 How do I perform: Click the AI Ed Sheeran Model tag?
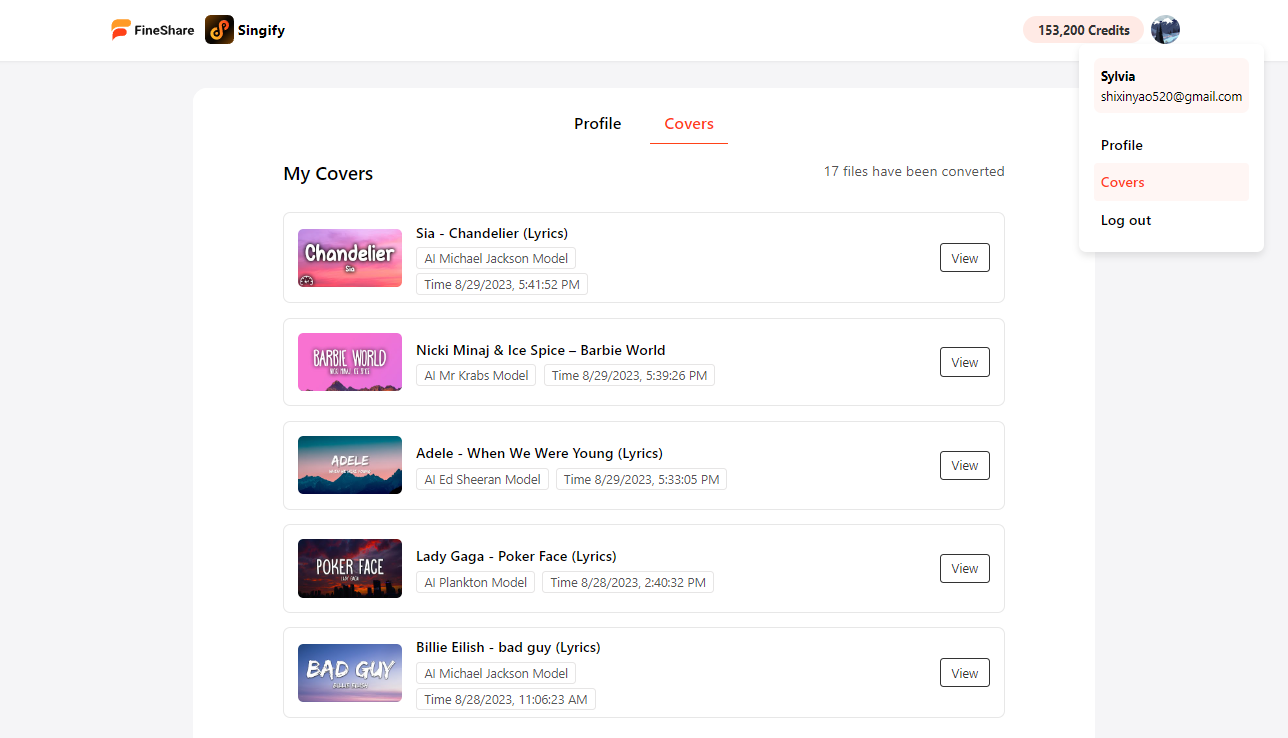pyautogui.click(x=482, y=479)
